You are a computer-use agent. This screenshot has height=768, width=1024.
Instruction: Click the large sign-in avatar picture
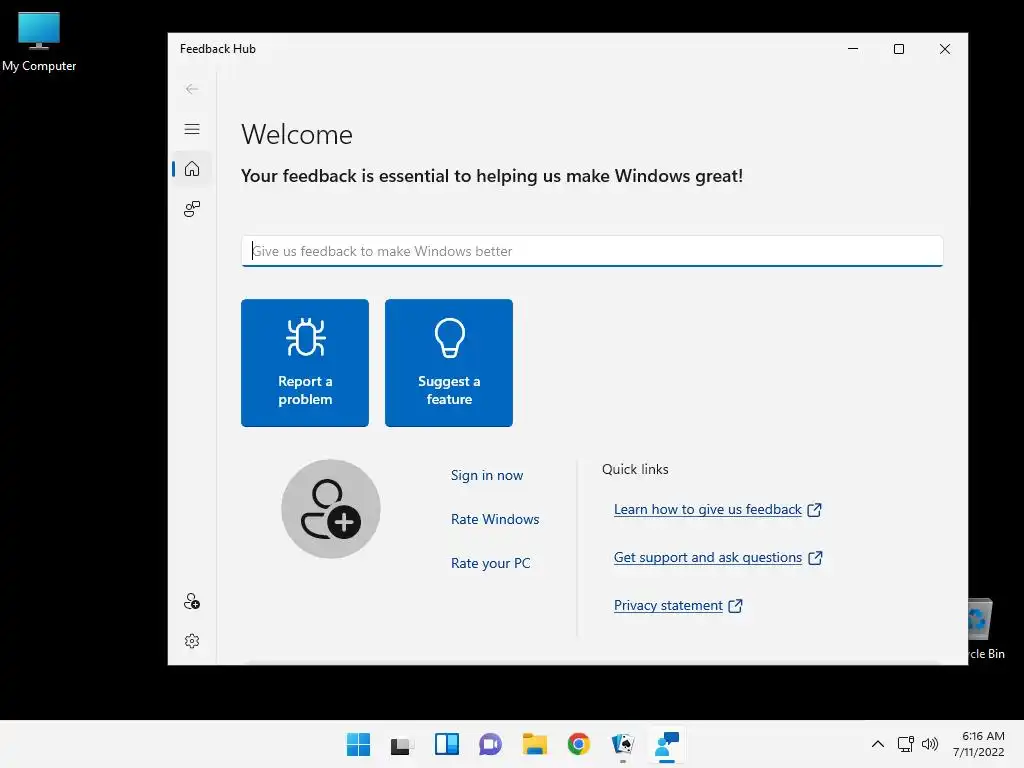pos(331,509)
